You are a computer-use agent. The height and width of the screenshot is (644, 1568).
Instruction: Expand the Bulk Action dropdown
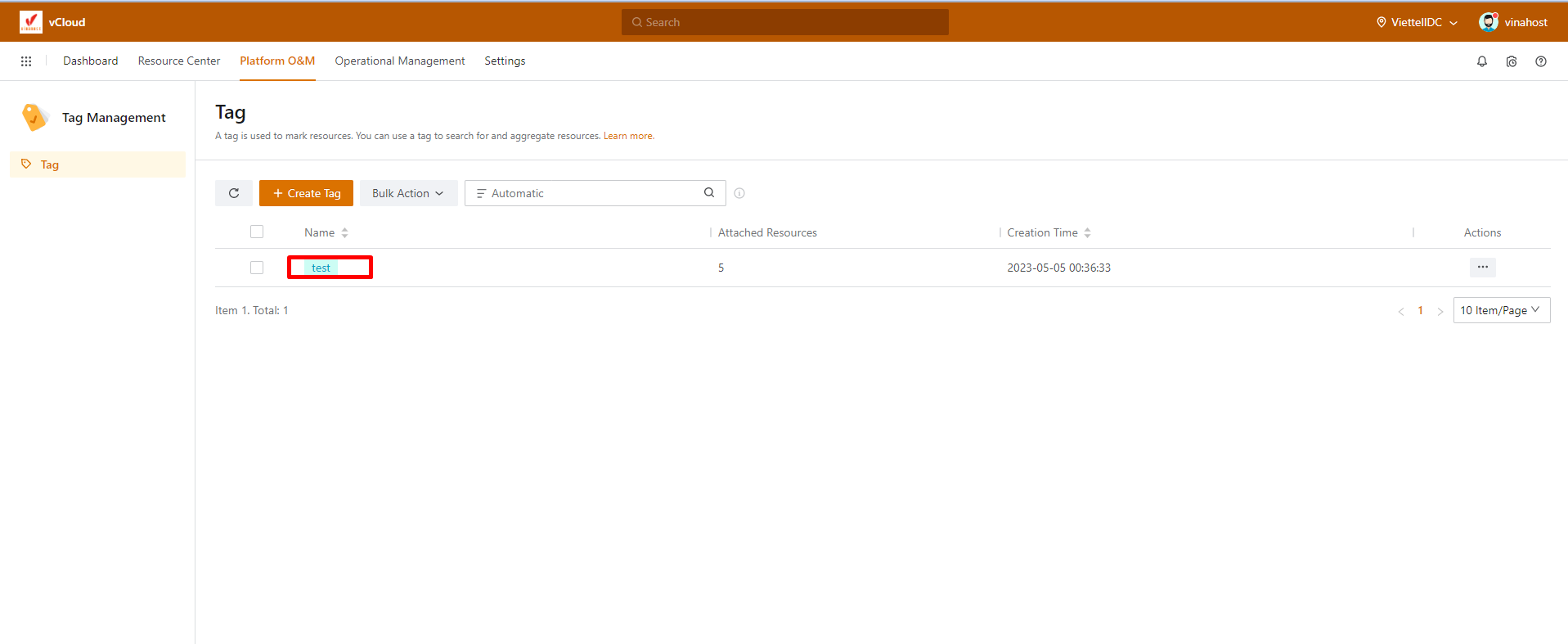point(407,193)
